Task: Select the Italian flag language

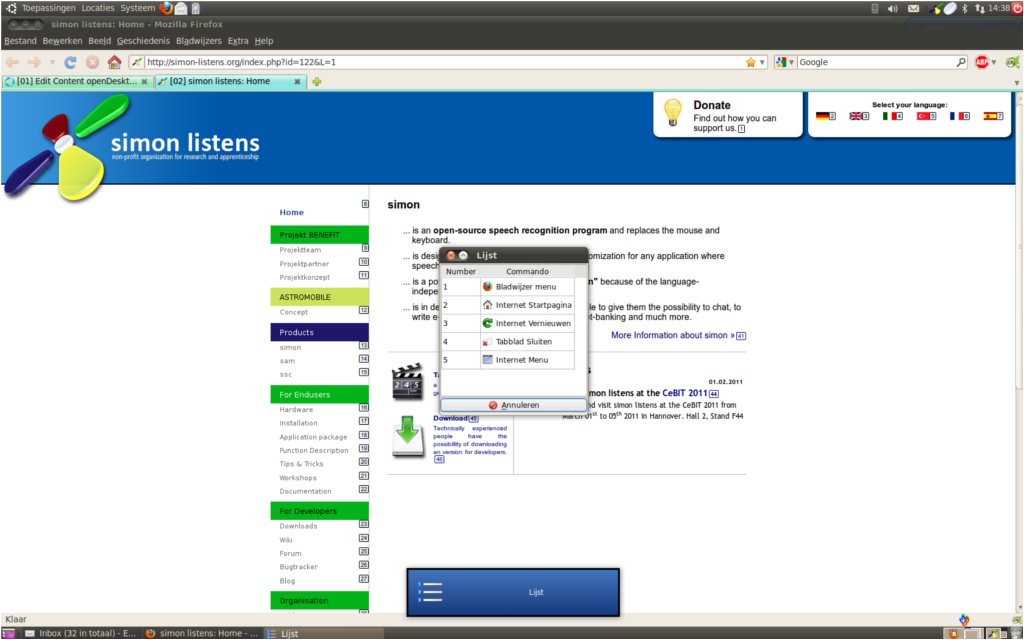Action: (889, 116)
